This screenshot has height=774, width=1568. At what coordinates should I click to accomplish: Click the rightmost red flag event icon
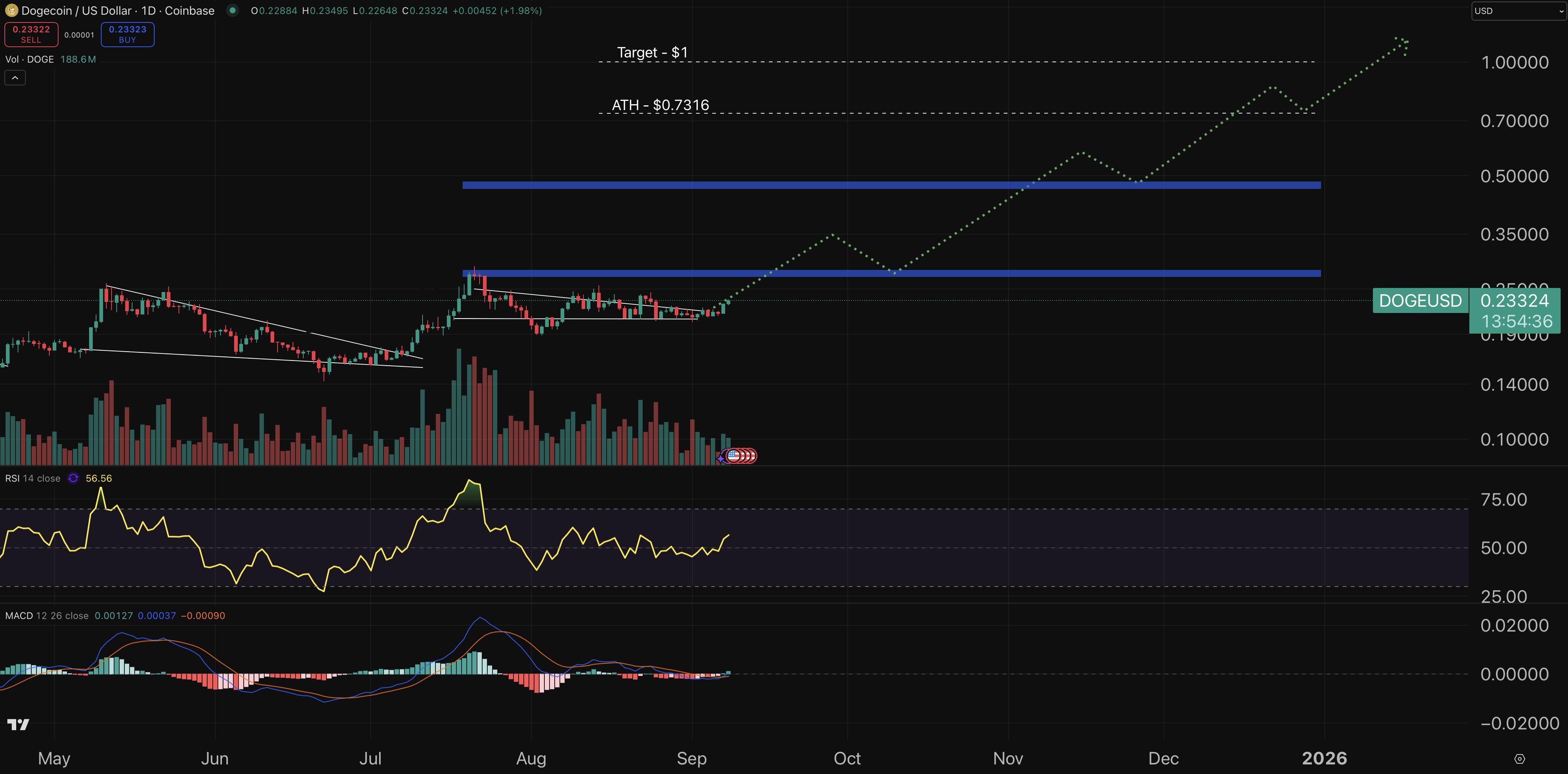click(x=753, y=455)
